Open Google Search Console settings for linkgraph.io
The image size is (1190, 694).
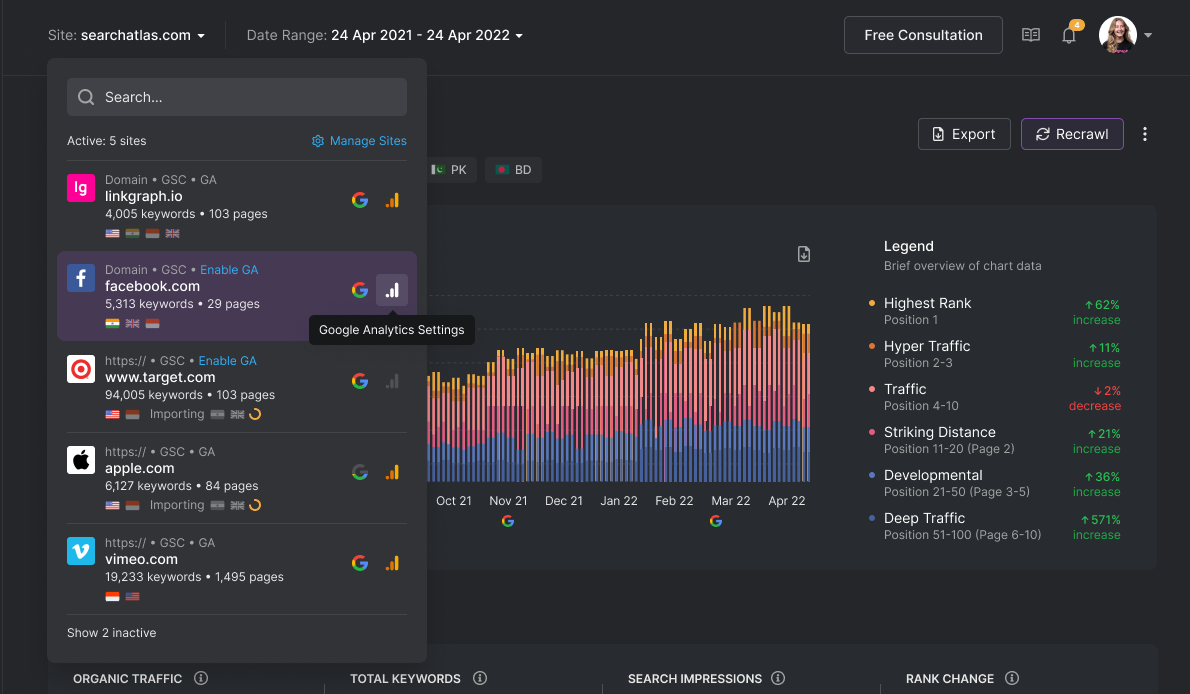[x=360, y=200]
